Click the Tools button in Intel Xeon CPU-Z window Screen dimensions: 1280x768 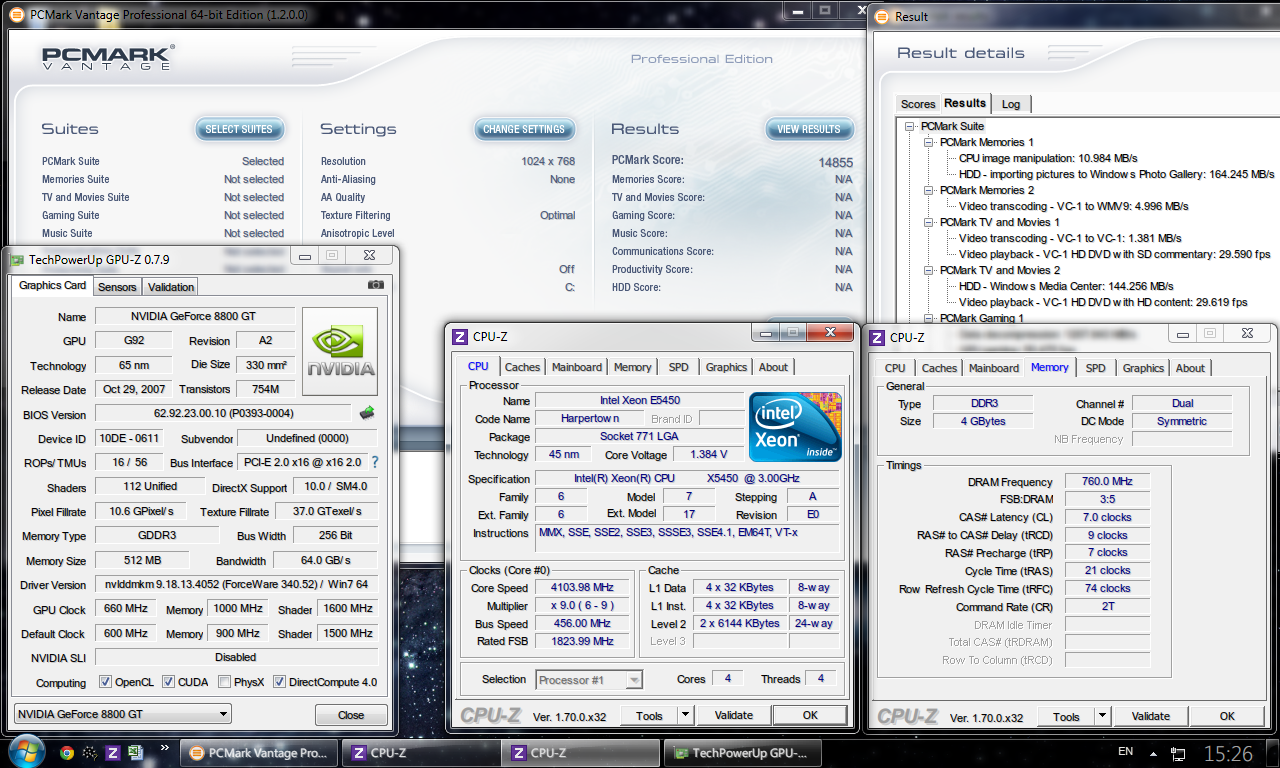click(x=649, y=715)
